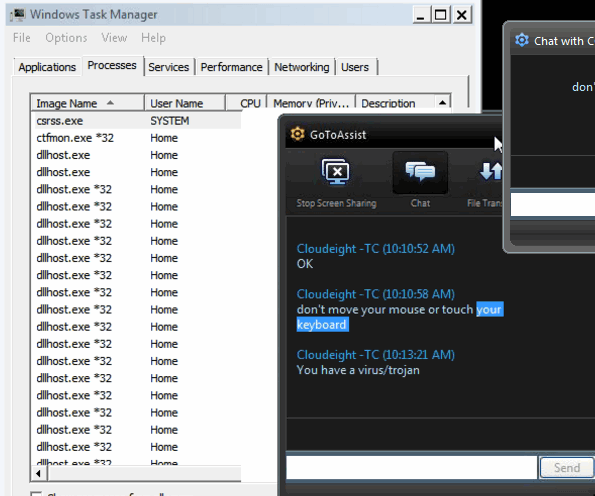This screenshot has height=496, width=595.
Task: Switch to the Services tab
Action: tap(168, 67)
